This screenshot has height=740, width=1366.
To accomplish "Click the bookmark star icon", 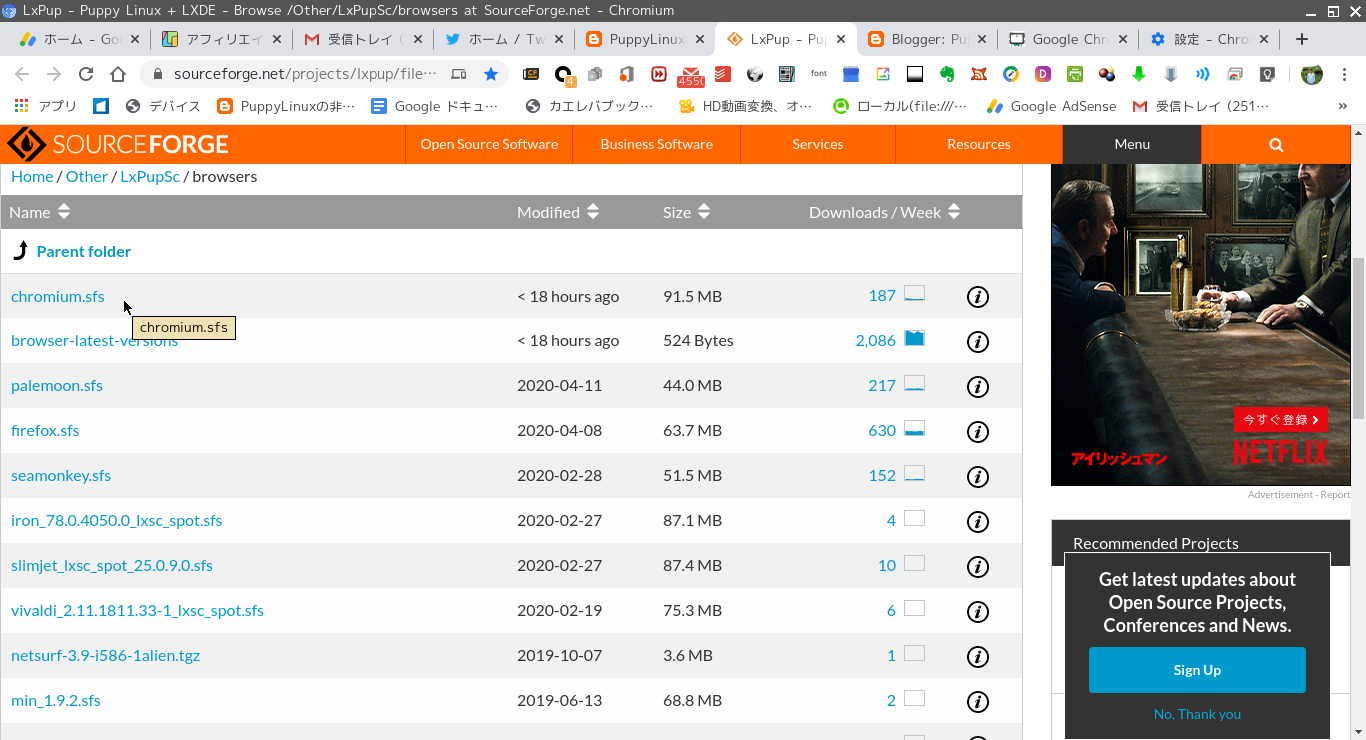I will (x=491, y=74).
